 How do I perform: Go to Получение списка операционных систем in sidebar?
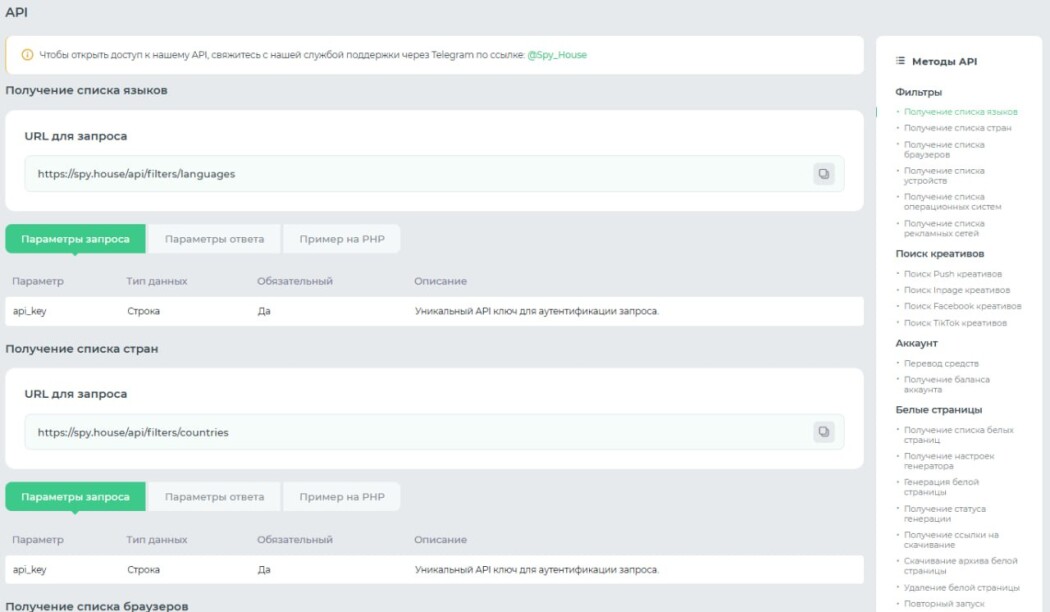click(952, 202)
